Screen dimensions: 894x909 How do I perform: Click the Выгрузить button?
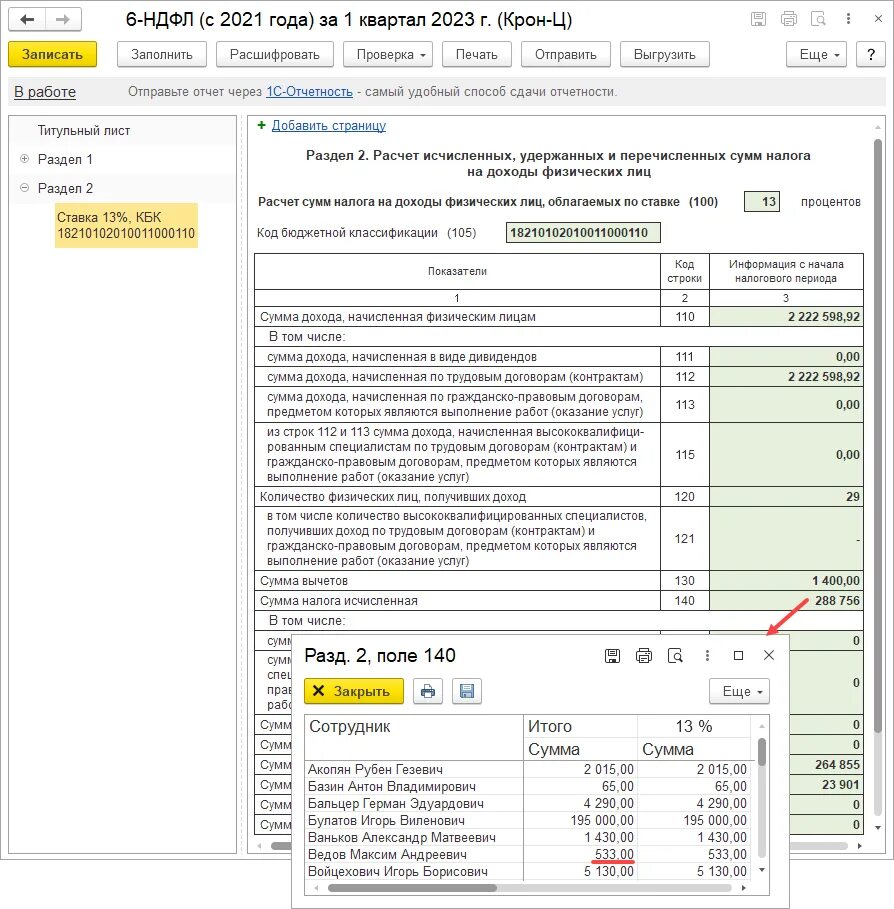pos(664,54)
